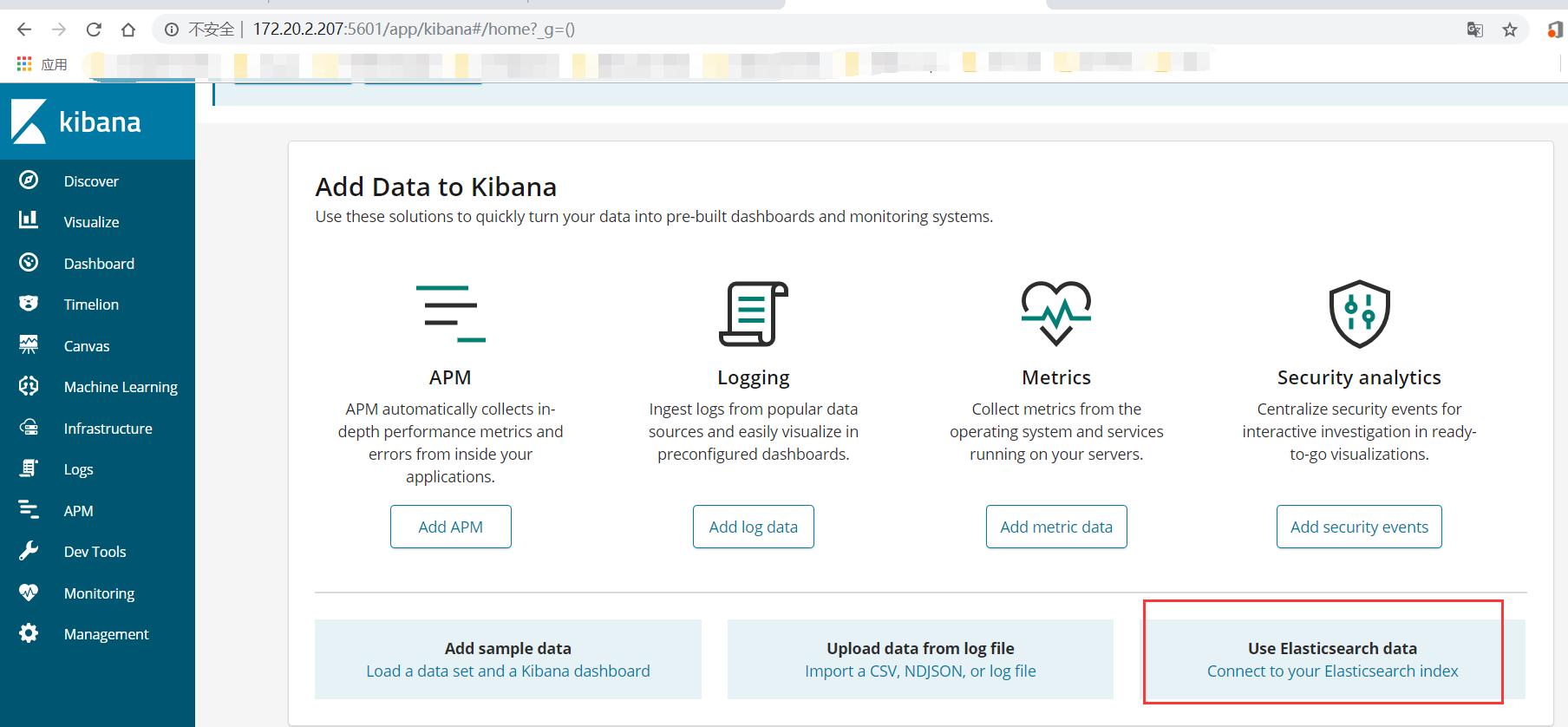The image size is (1568, 727).
Task: Click the APM card title
Action: tap(450, 377)
